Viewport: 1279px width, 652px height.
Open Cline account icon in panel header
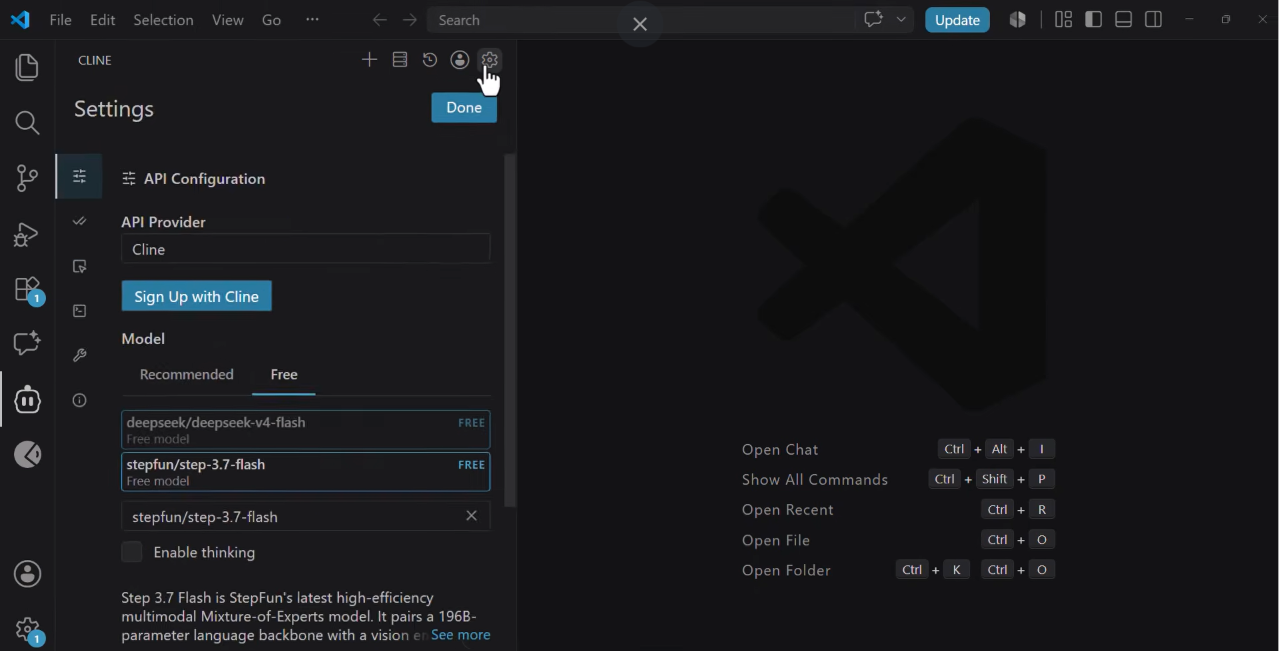[x=460, y=60]
